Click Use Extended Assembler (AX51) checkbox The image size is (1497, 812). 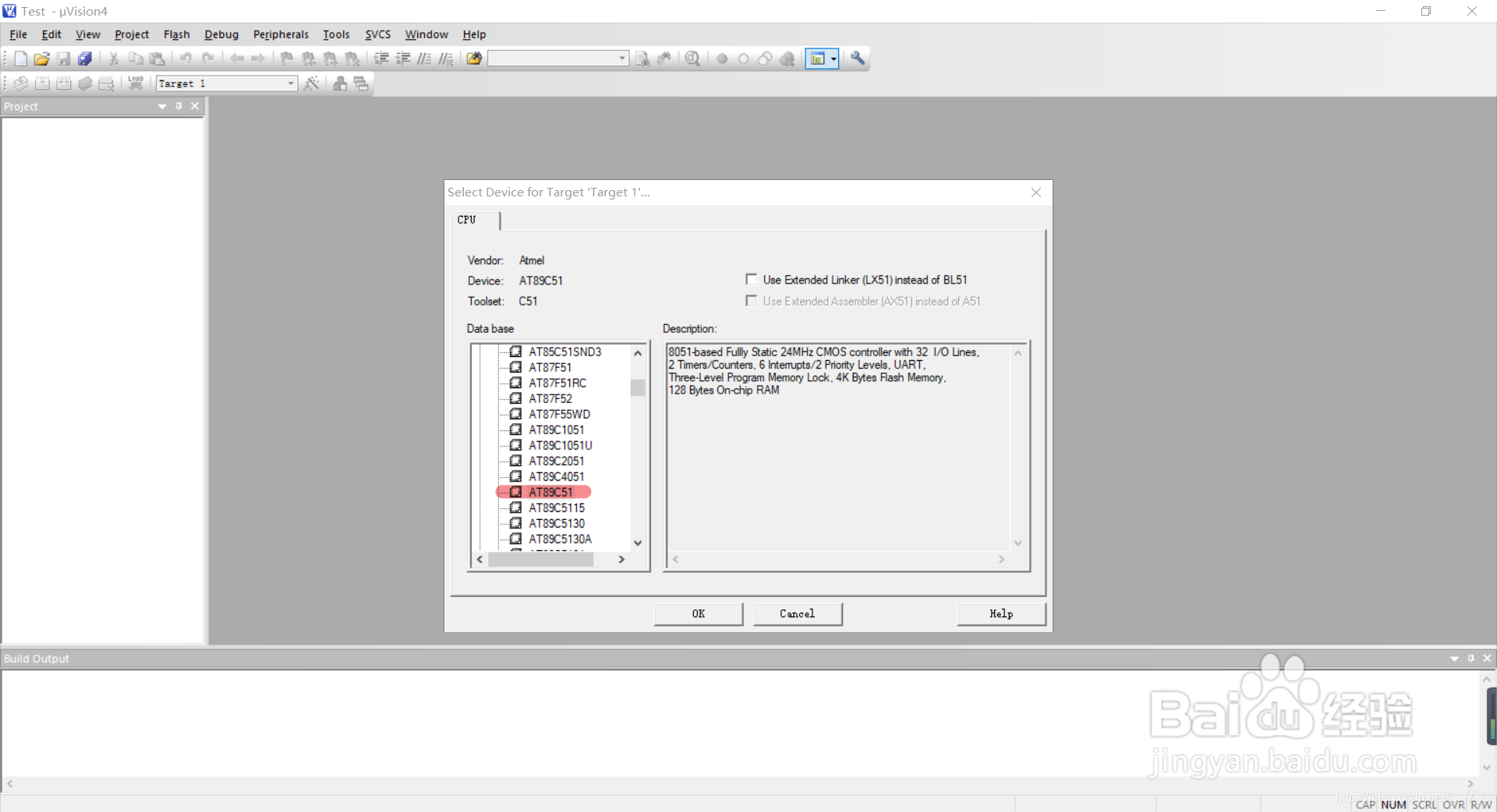(x=752, y=301)
